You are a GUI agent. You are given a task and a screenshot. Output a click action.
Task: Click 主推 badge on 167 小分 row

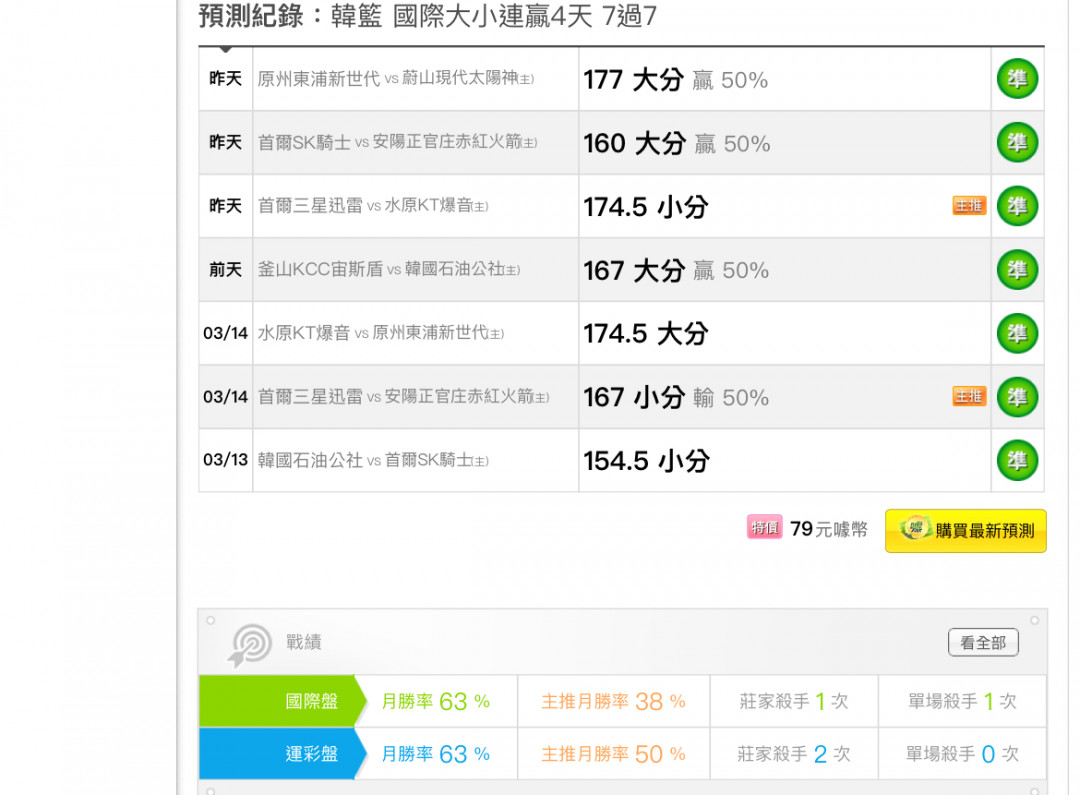pos(968,397)
